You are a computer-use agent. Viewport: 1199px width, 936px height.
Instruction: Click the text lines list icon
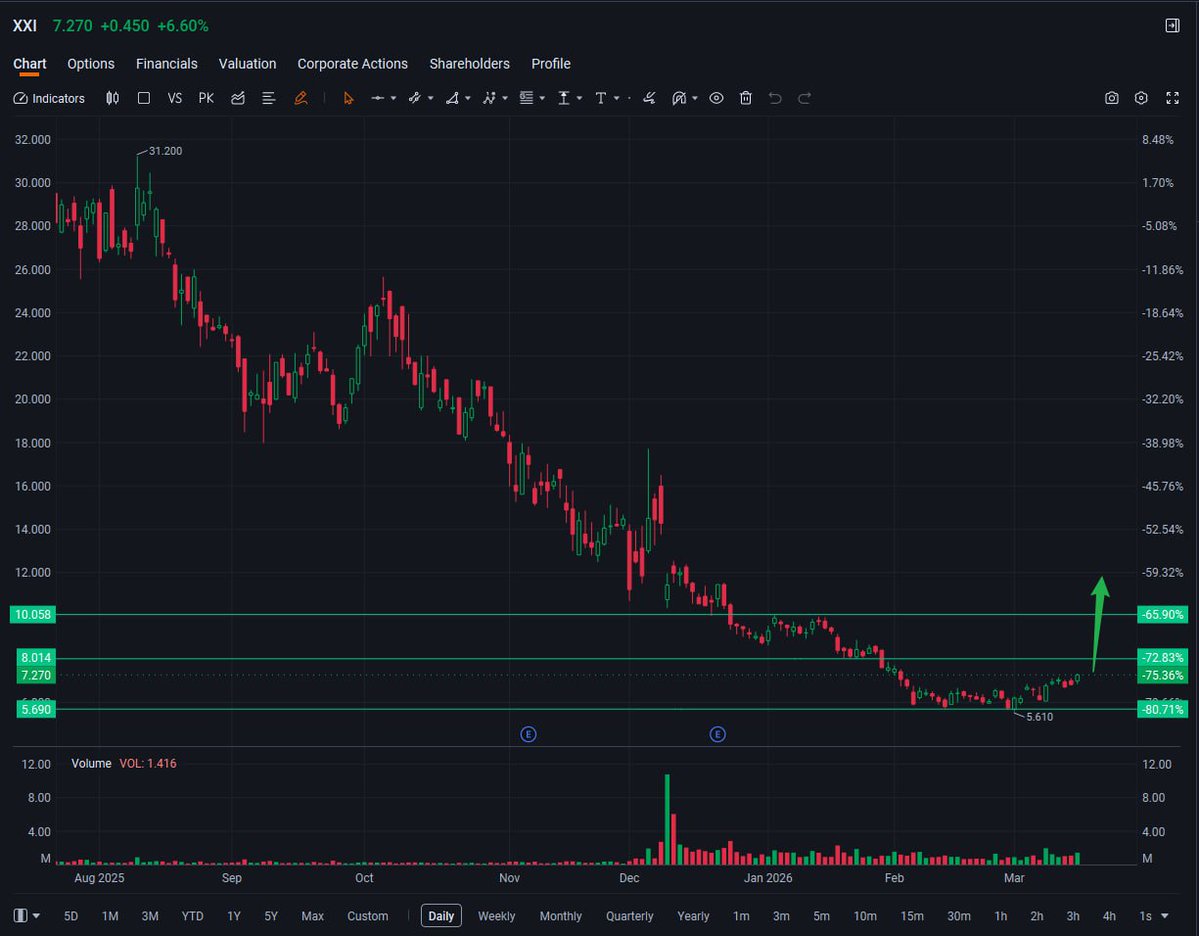click(x=268, y=98)
